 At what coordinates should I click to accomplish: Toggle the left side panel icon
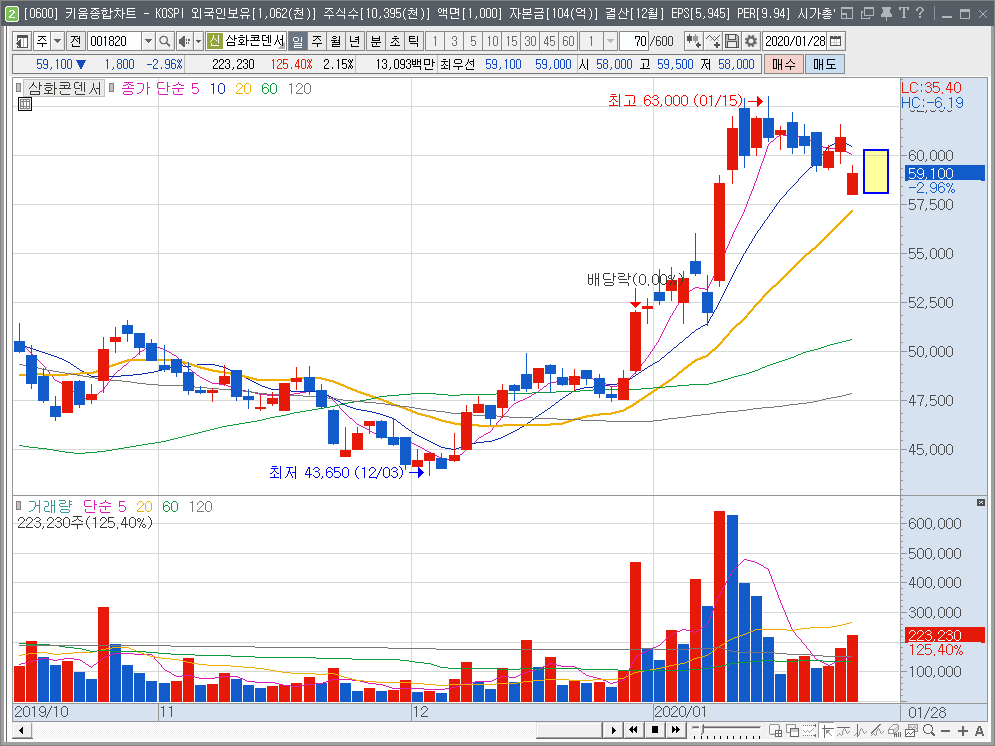pyautogui.click(x=22, y=41)
